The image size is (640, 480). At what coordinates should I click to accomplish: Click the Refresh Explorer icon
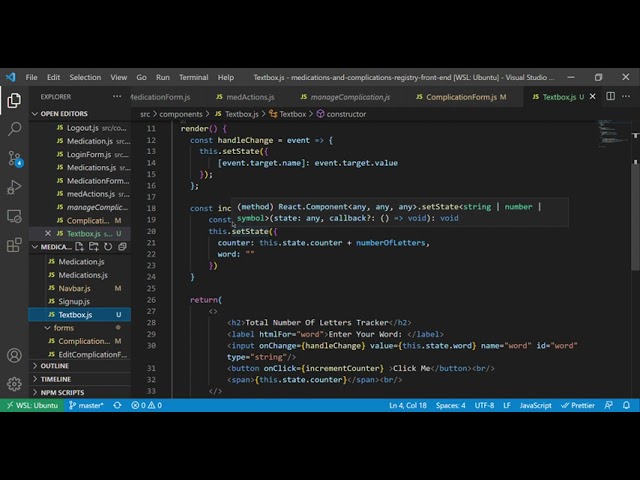coord(108,247)
